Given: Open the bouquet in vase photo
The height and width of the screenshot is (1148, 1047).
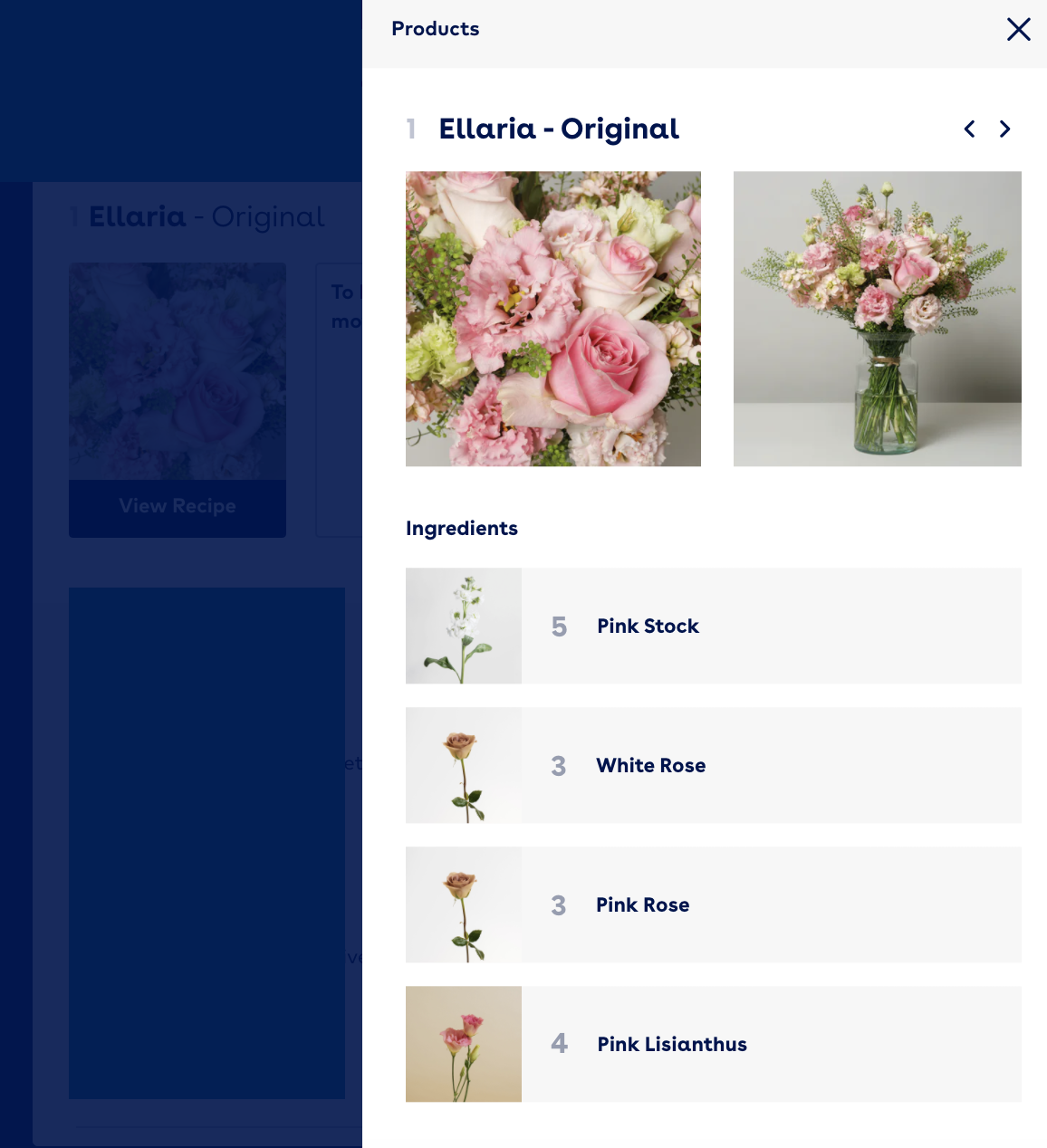Looking at the screenshot, I should [878, 319].
